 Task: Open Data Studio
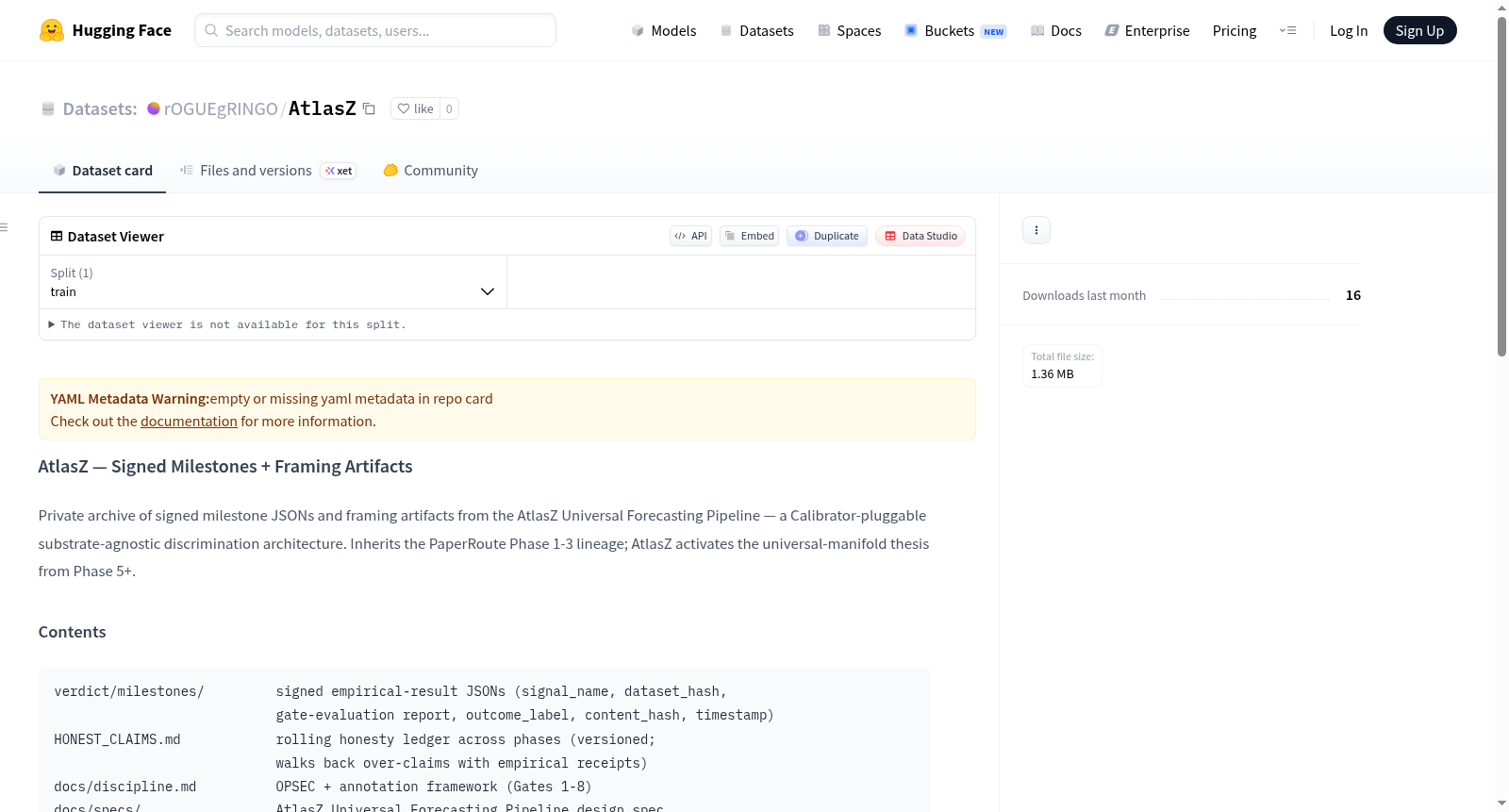pos(920,236)
